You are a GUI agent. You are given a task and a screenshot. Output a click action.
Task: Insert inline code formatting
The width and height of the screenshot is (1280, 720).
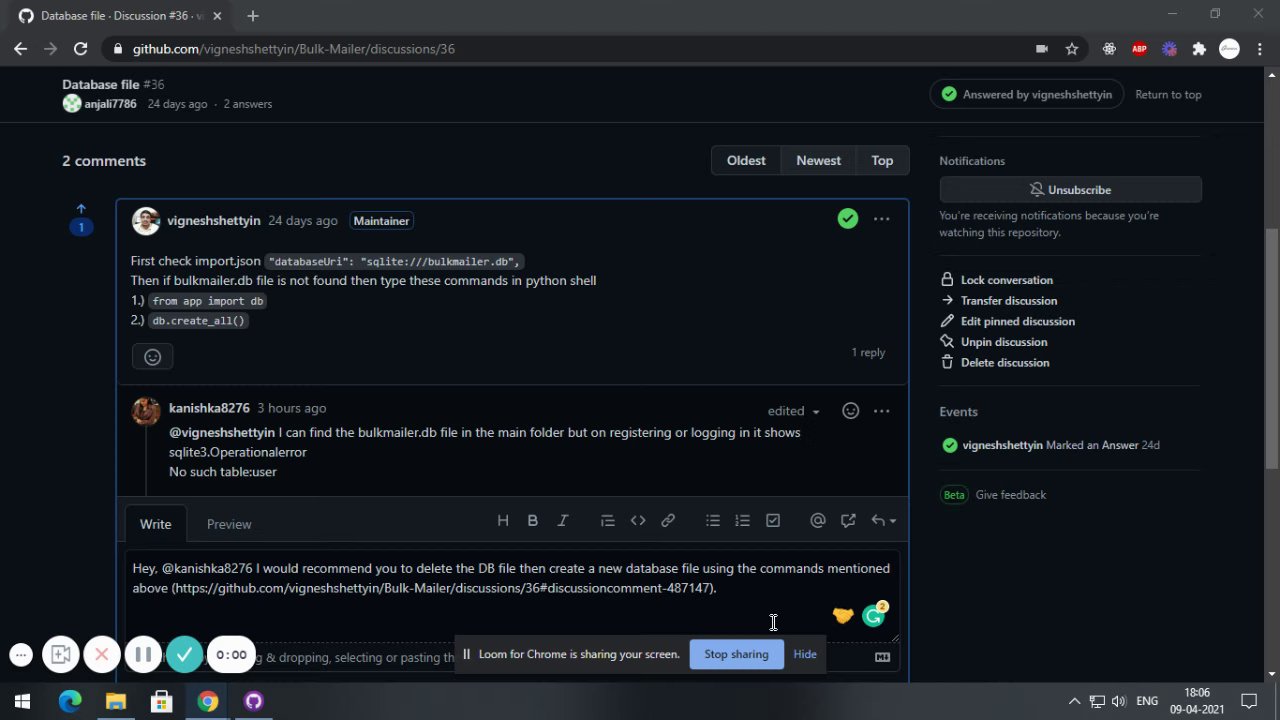click(638, 521)
